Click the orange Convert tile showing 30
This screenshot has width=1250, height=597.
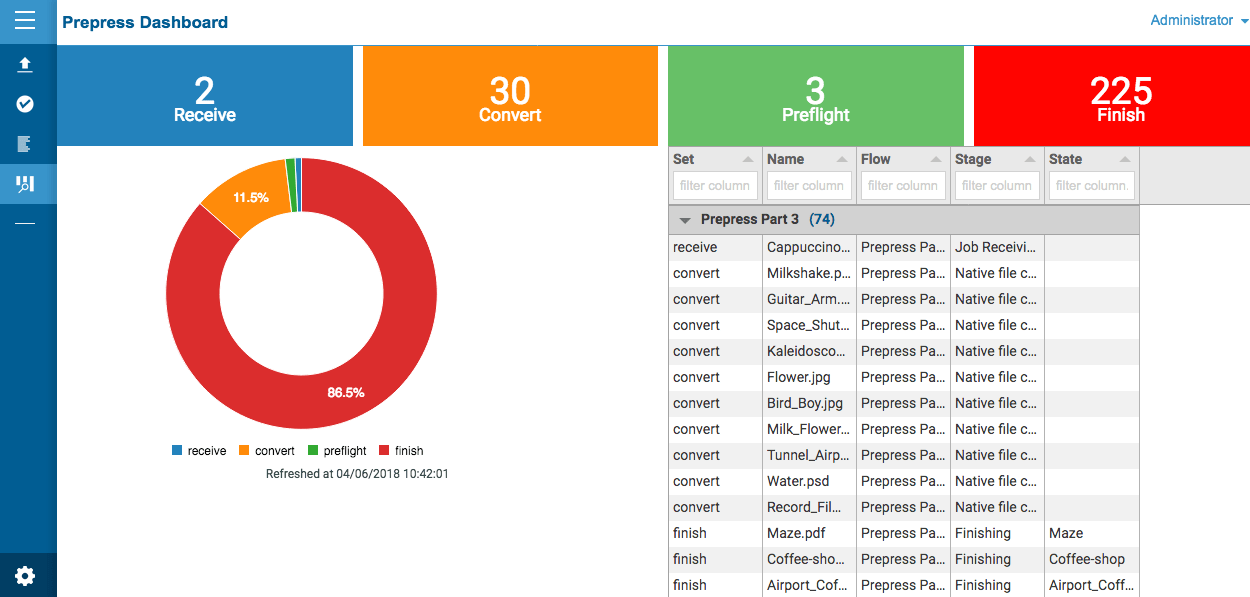click(x=510, y=96)
